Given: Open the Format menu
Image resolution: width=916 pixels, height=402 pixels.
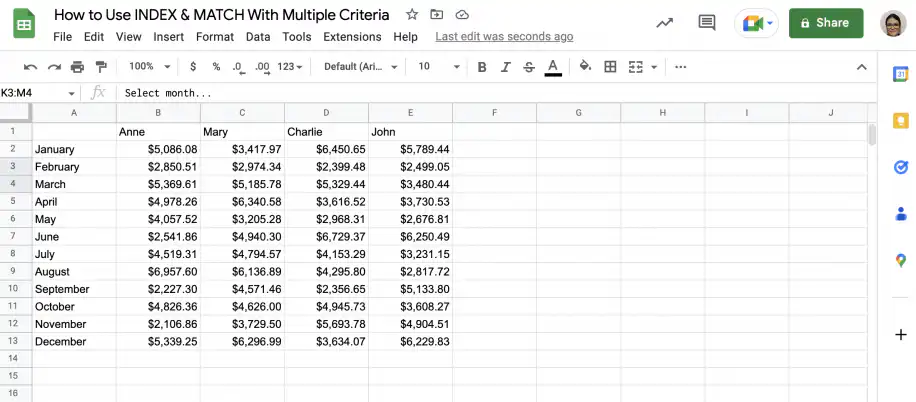Looking at the screenshot, I should (x=215, y=37).
